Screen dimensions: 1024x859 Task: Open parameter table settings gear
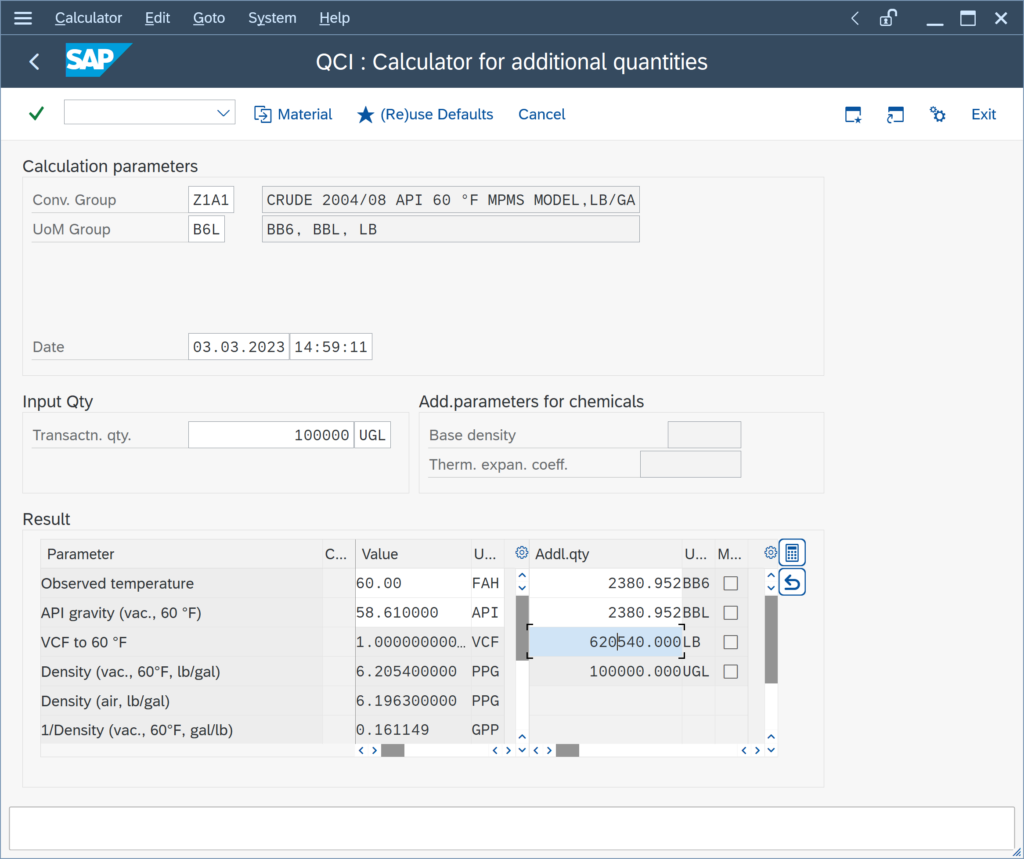pyautogui.click(x=521, y=553)
